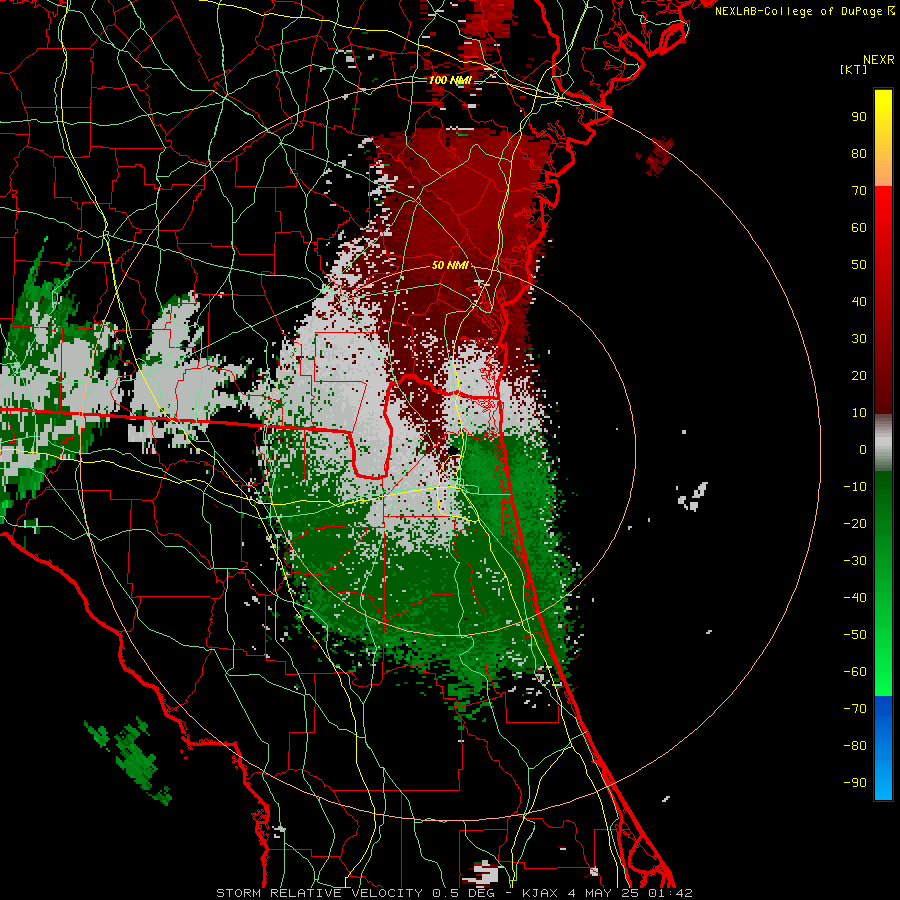Click the NEXR label above the color scale
This screenshot has height=900, width=900.
(x=879, y=60)
